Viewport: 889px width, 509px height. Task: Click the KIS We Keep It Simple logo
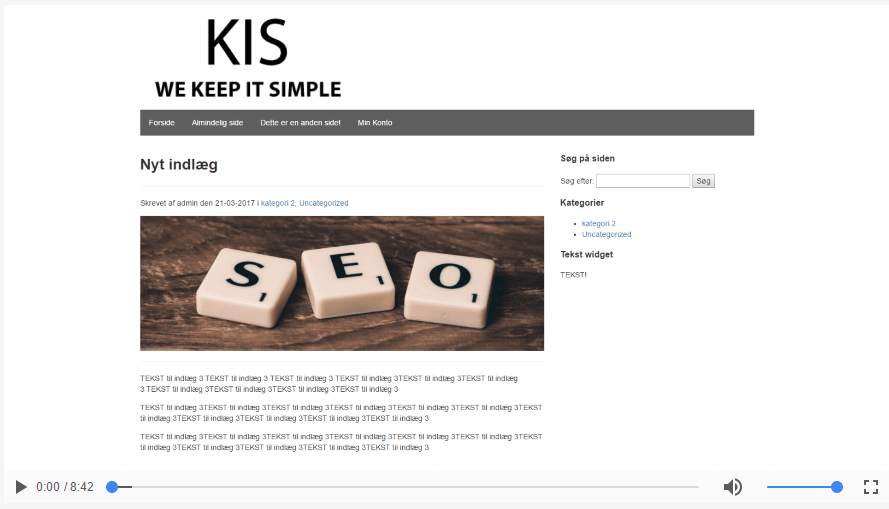[248, 58]
